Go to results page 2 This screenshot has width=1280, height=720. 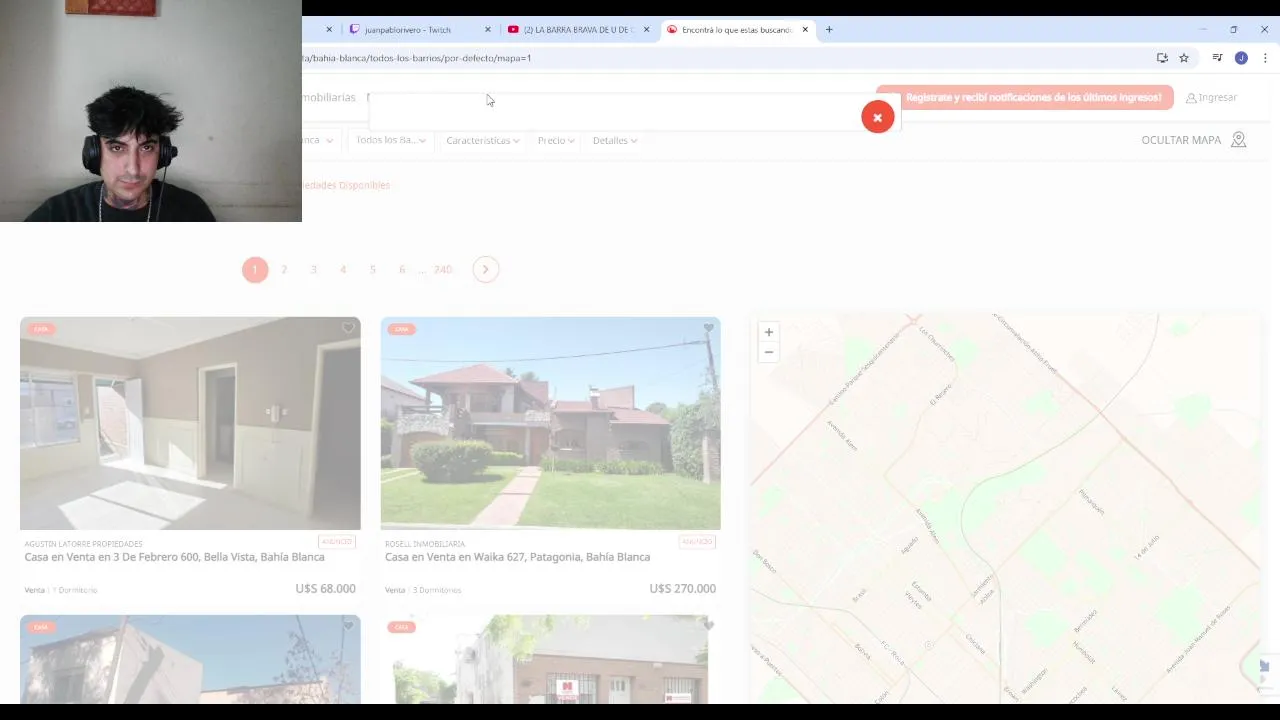(x=284, y=269)
